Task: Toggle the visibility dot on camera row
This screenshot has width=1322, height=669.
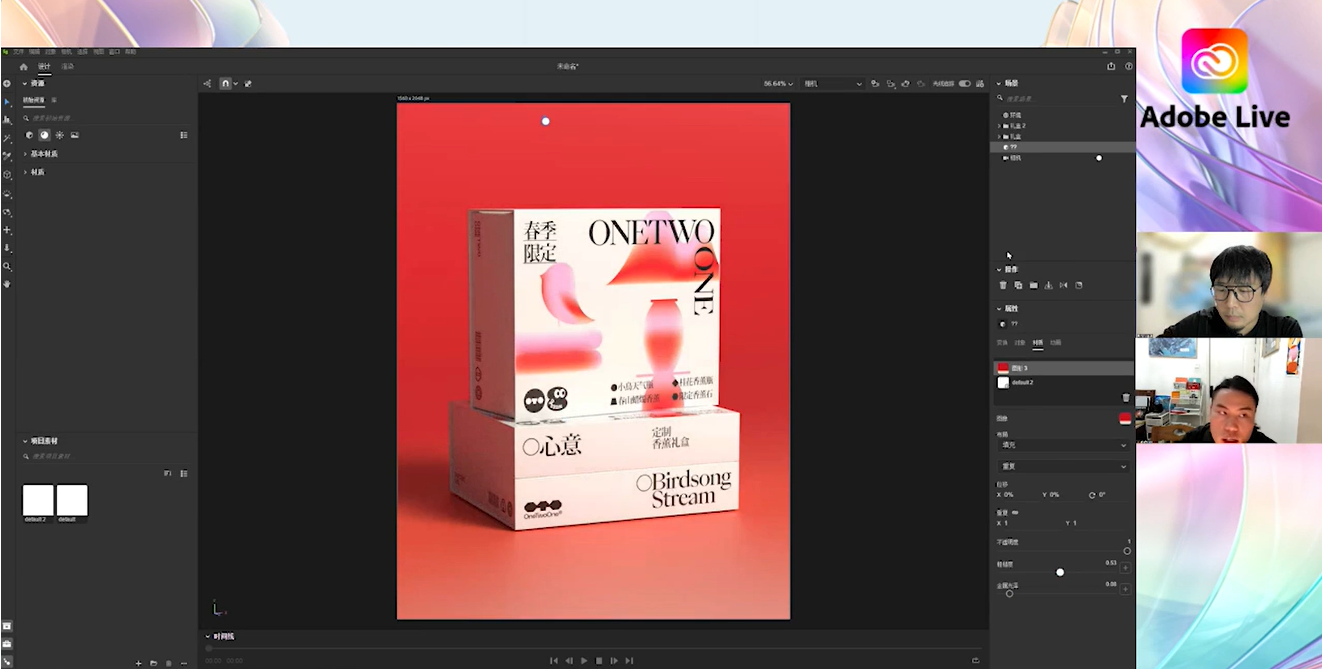Action: pyautogui.click(x=1099, y=158)
